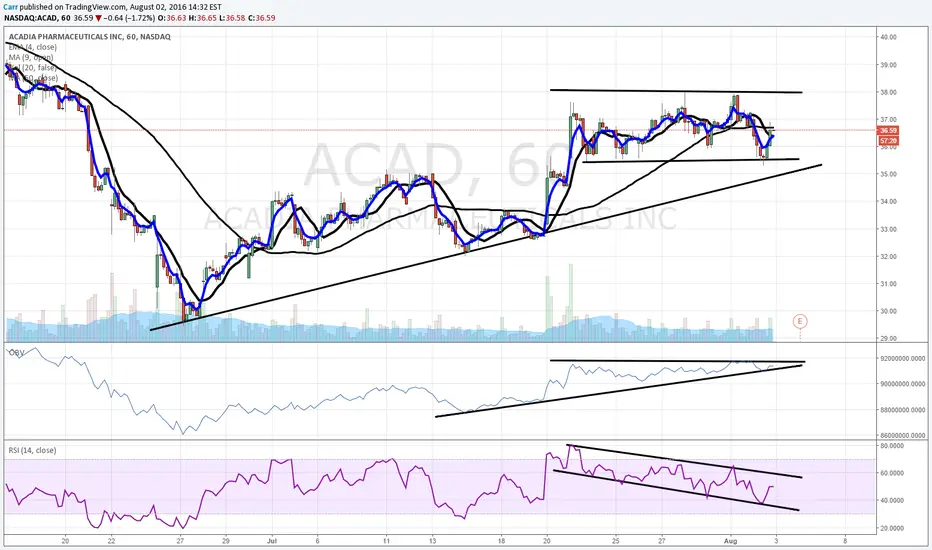Click the L:36.58 low value
932x550 pixels.
click(233, 18)
